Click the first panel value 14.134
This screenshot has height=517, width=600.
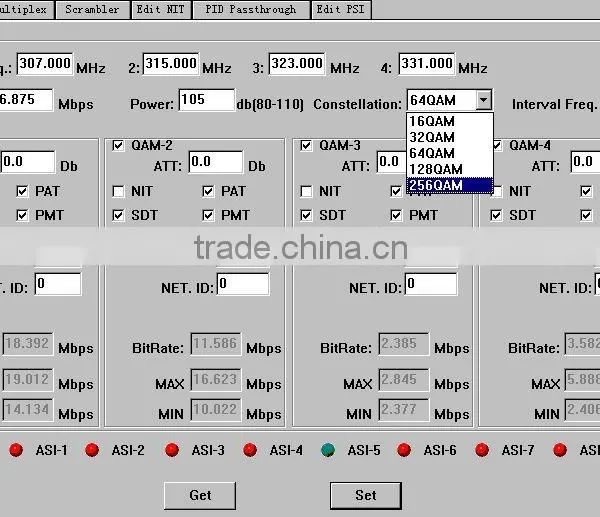point(28,410)
